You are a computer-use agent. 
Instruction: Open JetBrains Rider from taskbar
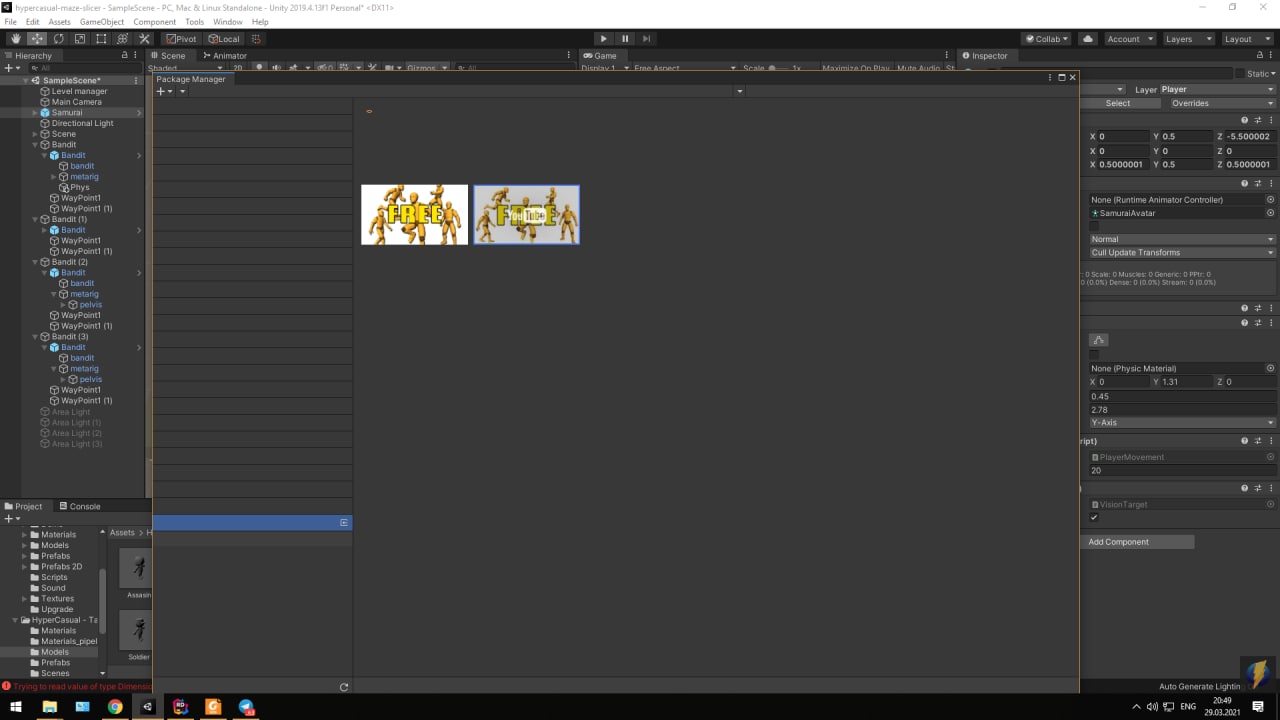[x=181, y=707]
